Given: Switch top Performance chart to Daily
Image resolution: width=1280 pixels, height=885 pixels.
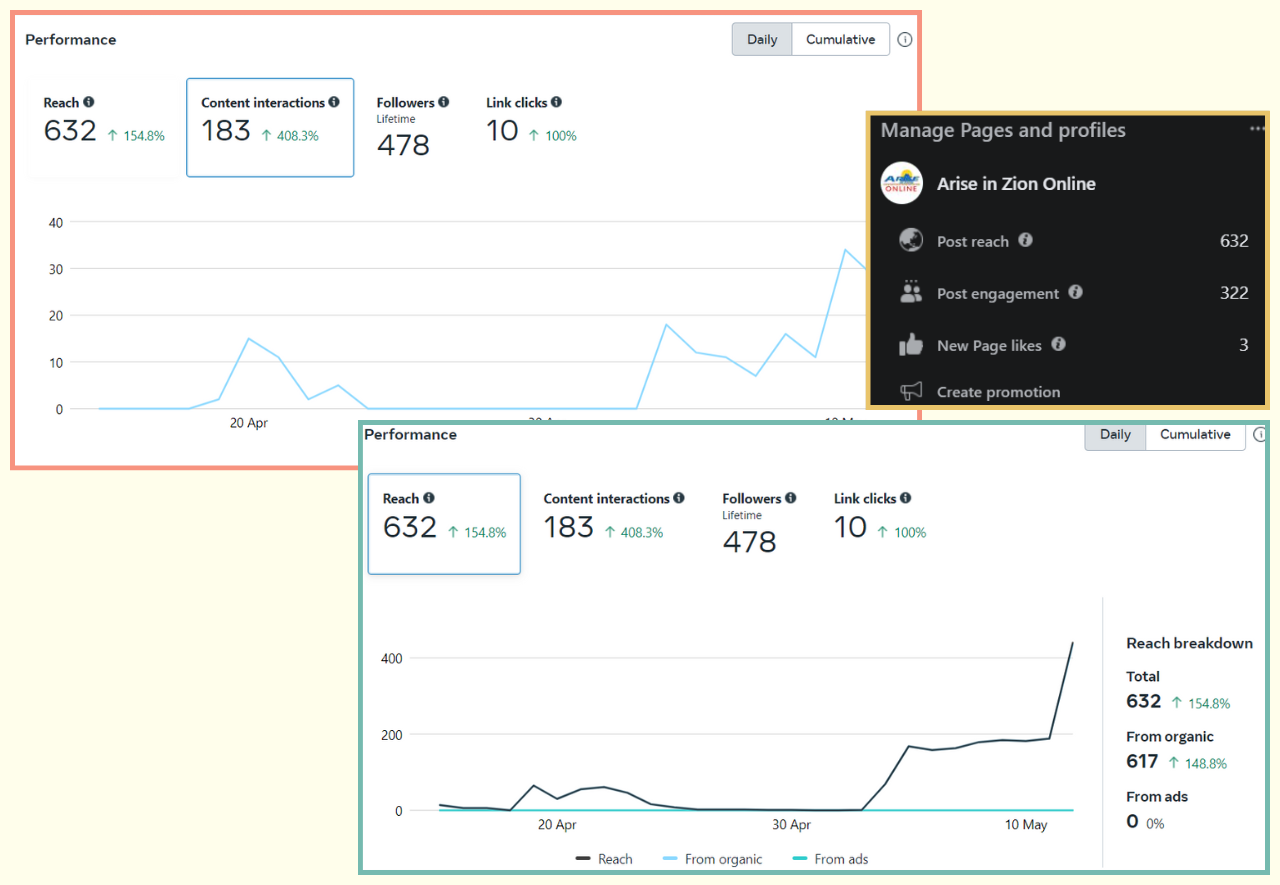Looking at the screenshot, I should 762,40.
